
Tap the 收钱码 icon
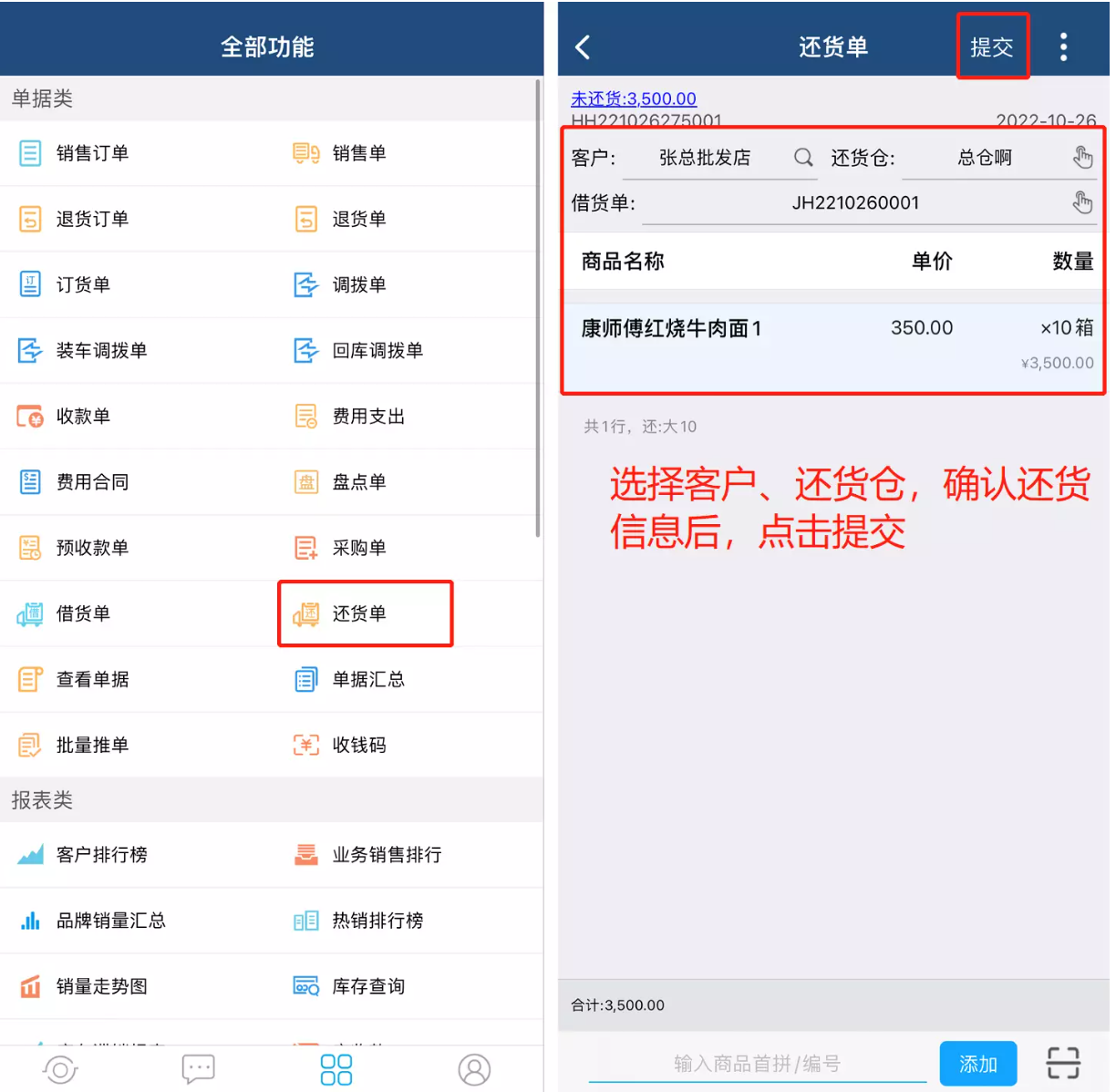[306, 745]
